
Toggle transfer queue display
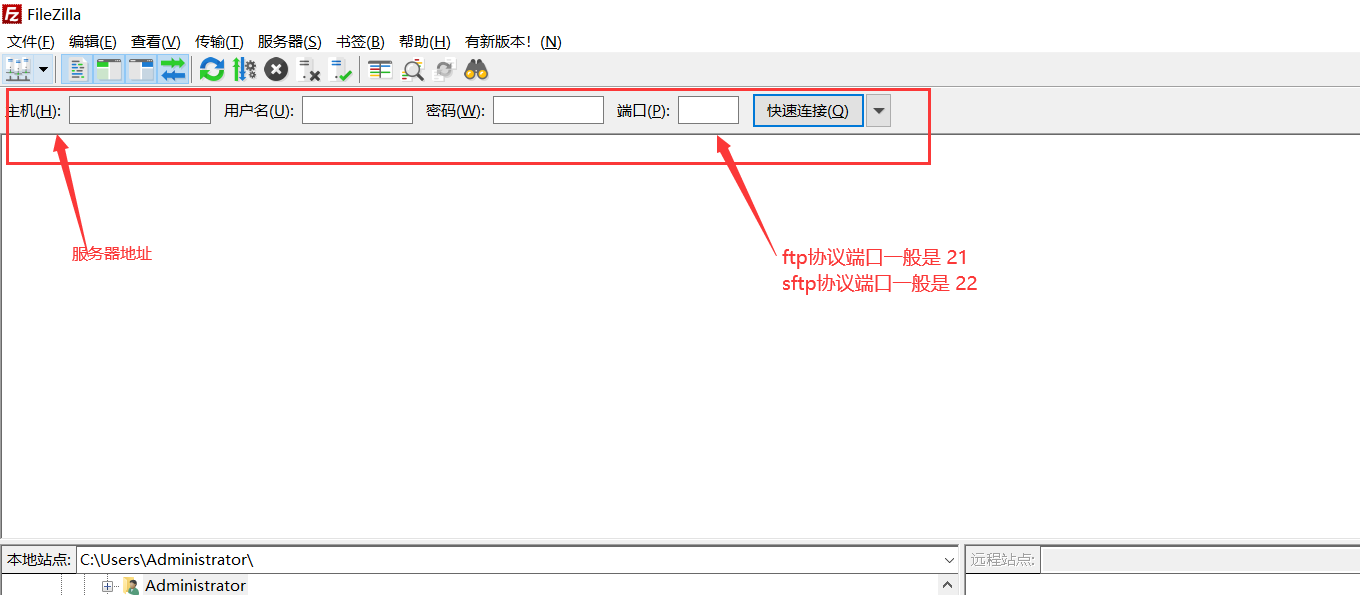173,69
